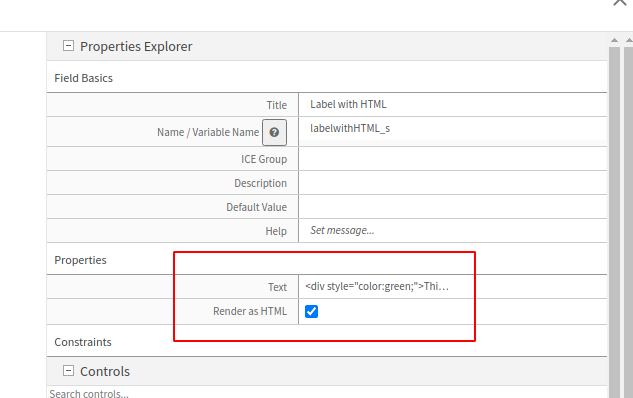Viewport: 633px width, 398px height.
Task: Select the Properties section header
Action: tap(80, 260)
